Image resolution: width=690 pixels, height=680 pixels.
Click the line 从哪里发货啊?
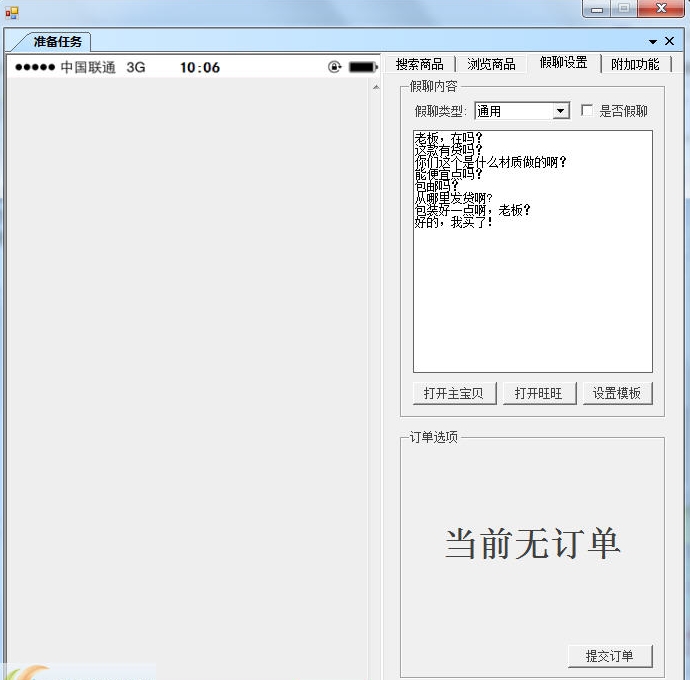[453, 198]
